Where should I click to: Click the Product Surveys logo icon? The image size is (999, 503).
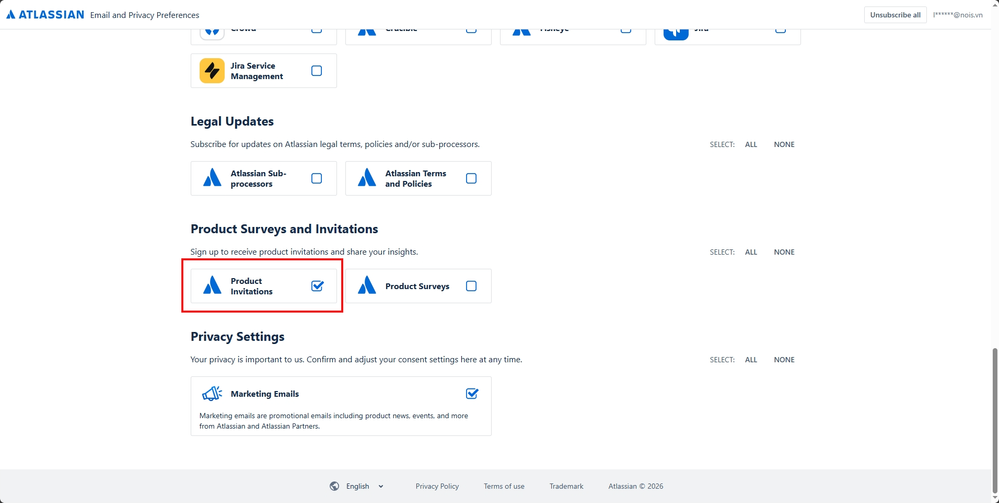(x=367, y=286)
